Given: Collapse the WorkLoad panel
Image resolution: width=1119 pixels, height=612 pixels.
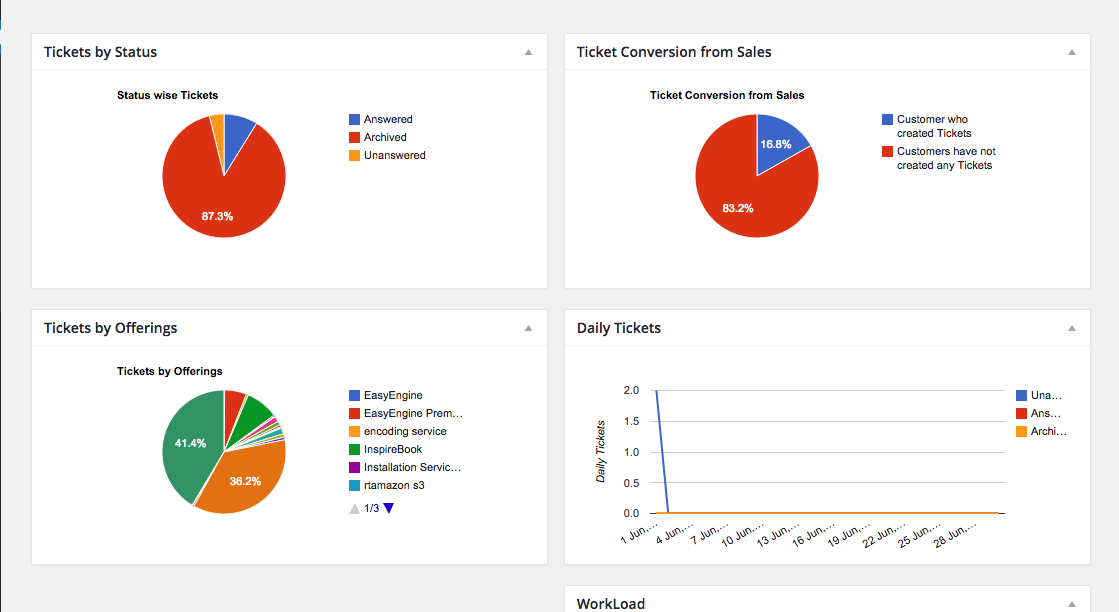Looking at the screenshot, I should pyautogui.click(x=1071, y=603).
